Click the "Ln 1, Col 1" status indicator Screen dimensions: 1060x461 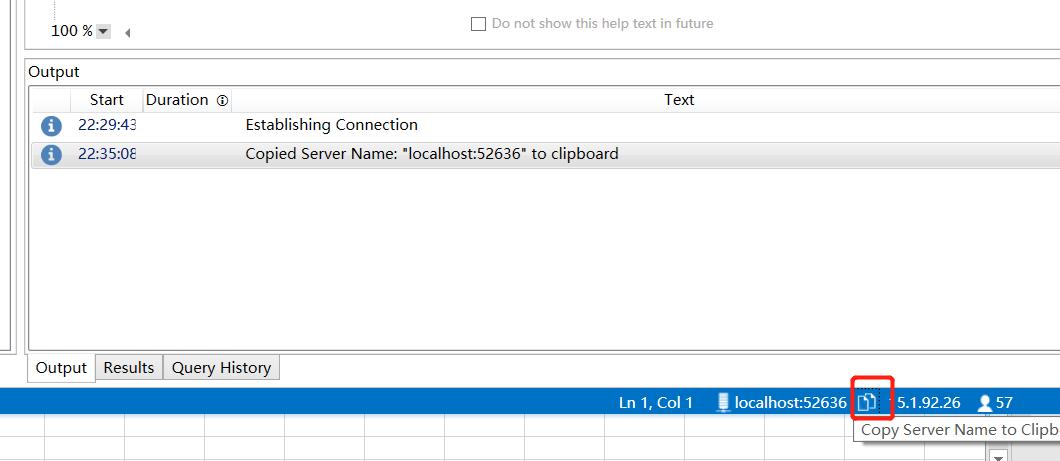coord(656,403)
